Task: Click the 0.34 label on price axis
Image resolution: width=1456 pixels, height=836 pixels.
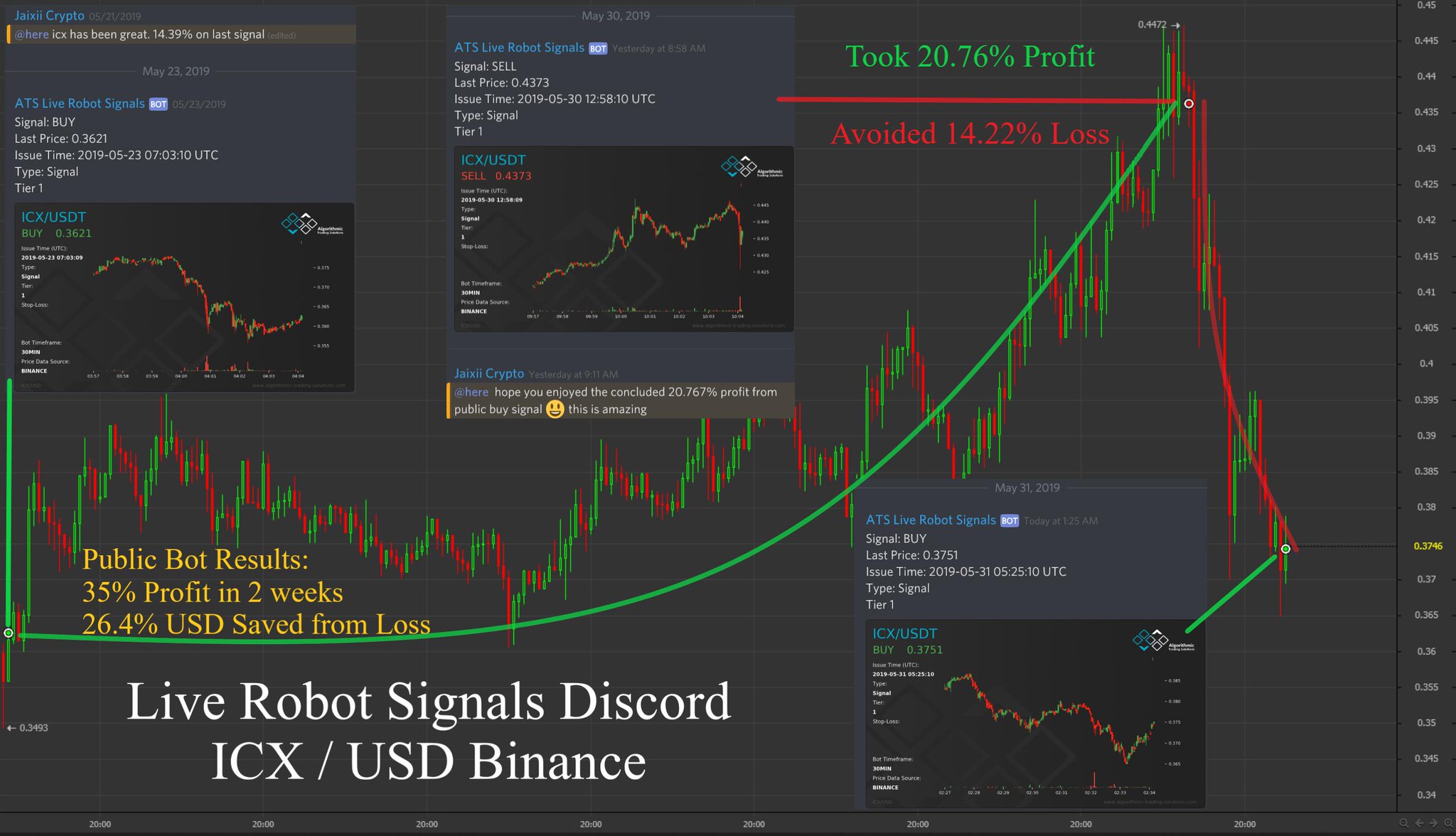Action: point(1426,795)
